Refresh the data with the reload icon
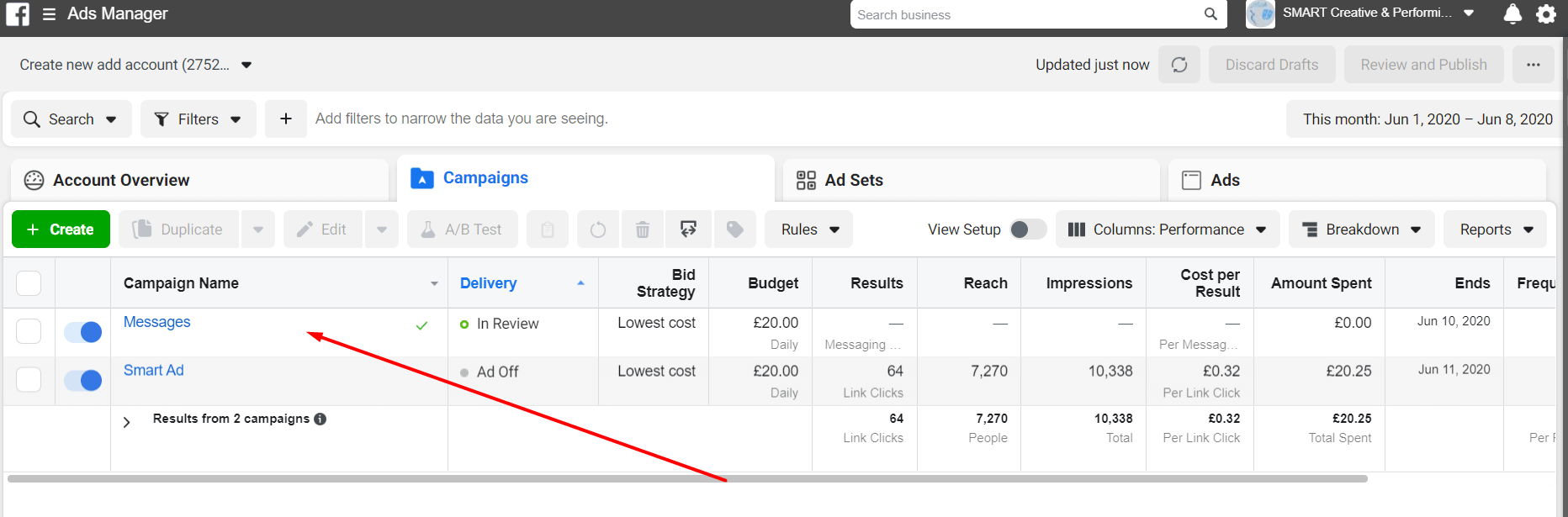The height and width of the screenshot is (517, 1568). click(x=1179, y=65)
